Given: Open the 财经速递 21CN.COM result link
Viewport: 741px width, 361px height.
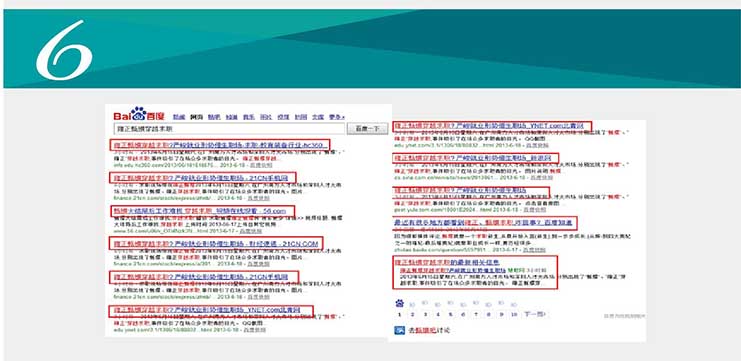Looking at the screenshot, I should point(216,243).
